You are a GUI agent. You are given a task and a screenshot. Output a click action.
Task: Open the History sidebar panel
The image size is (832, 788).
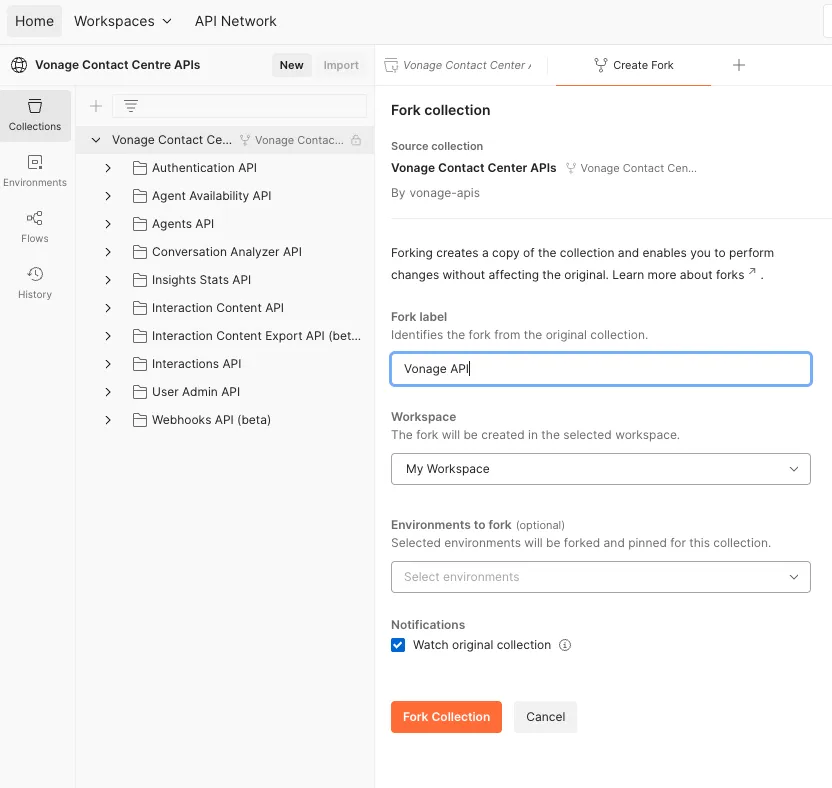click(x=35, y=283)
